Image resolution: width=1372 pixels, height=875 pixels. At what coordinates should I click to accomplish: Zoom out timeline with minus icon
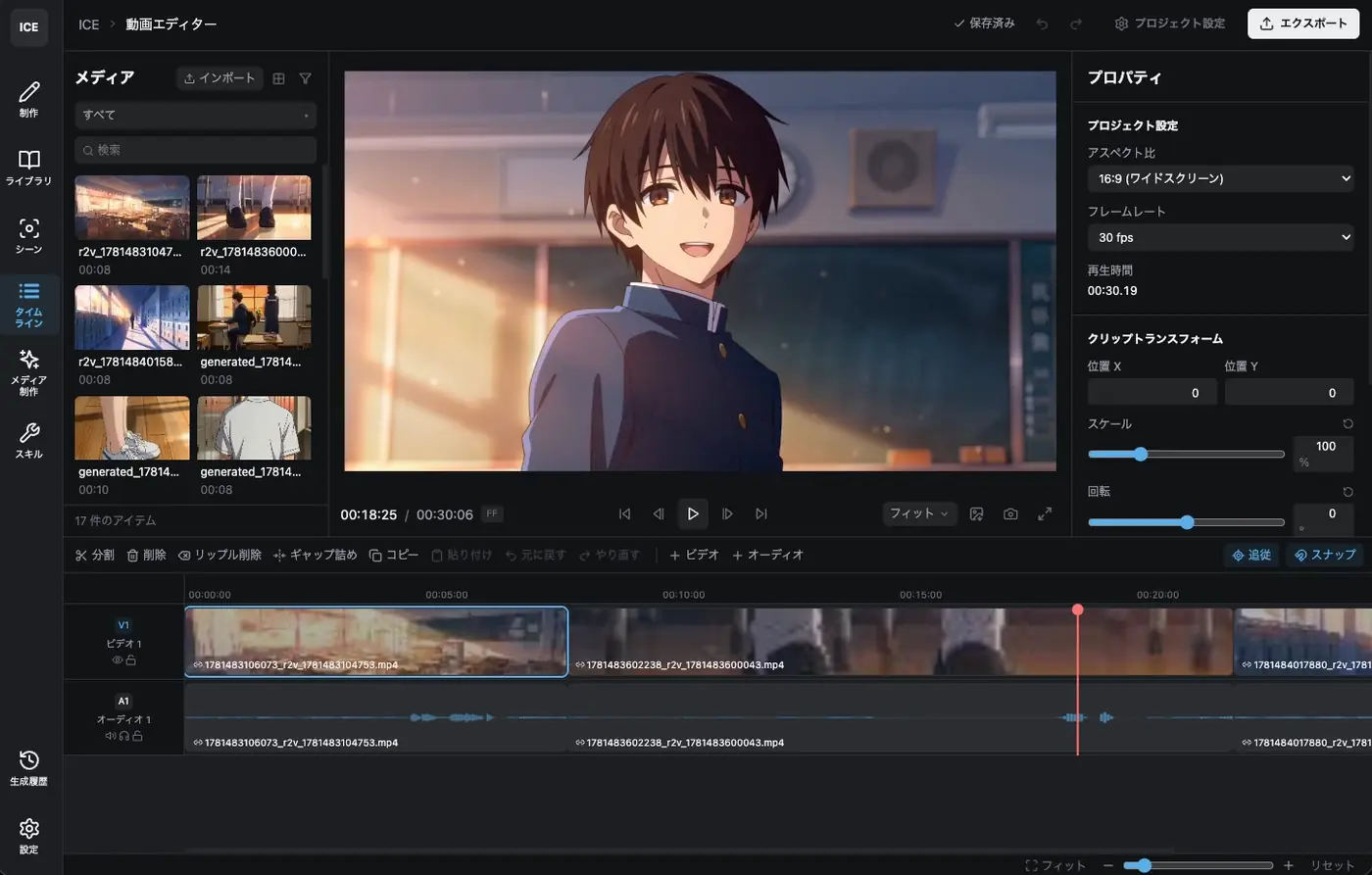click(1108, 865)
